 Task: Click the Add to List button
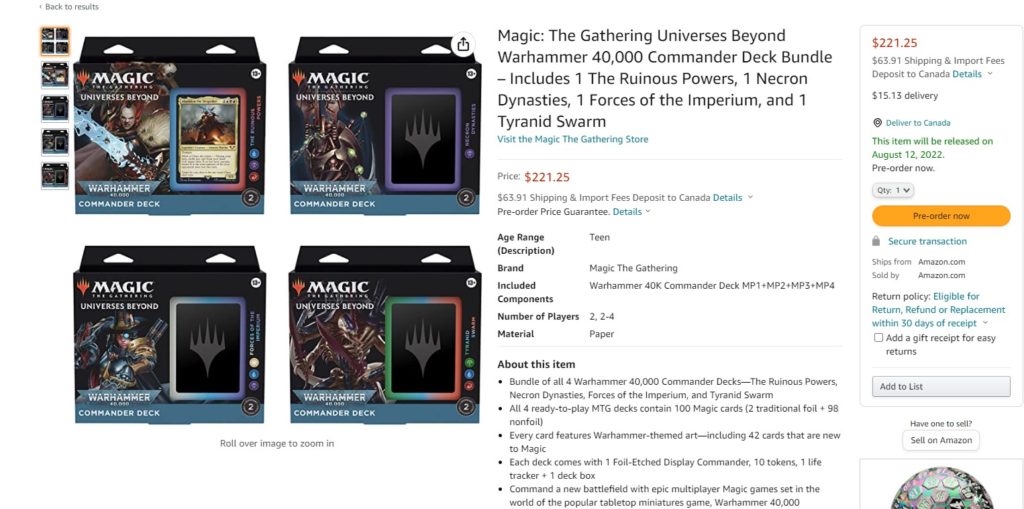pos(941,386)
